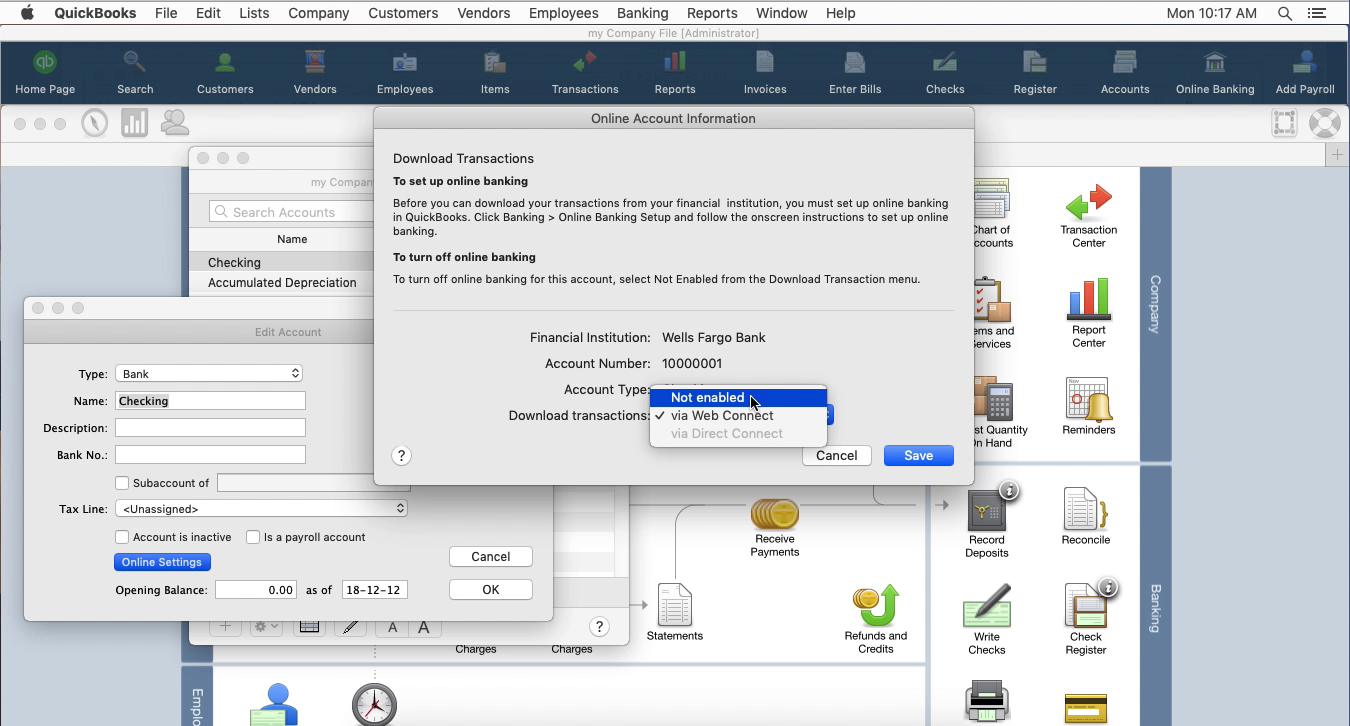Viewport: 1350px width, 726px height.
Task: Open the Reports toolbar icon
Action: pyautogui.click(x=675, y=72)
